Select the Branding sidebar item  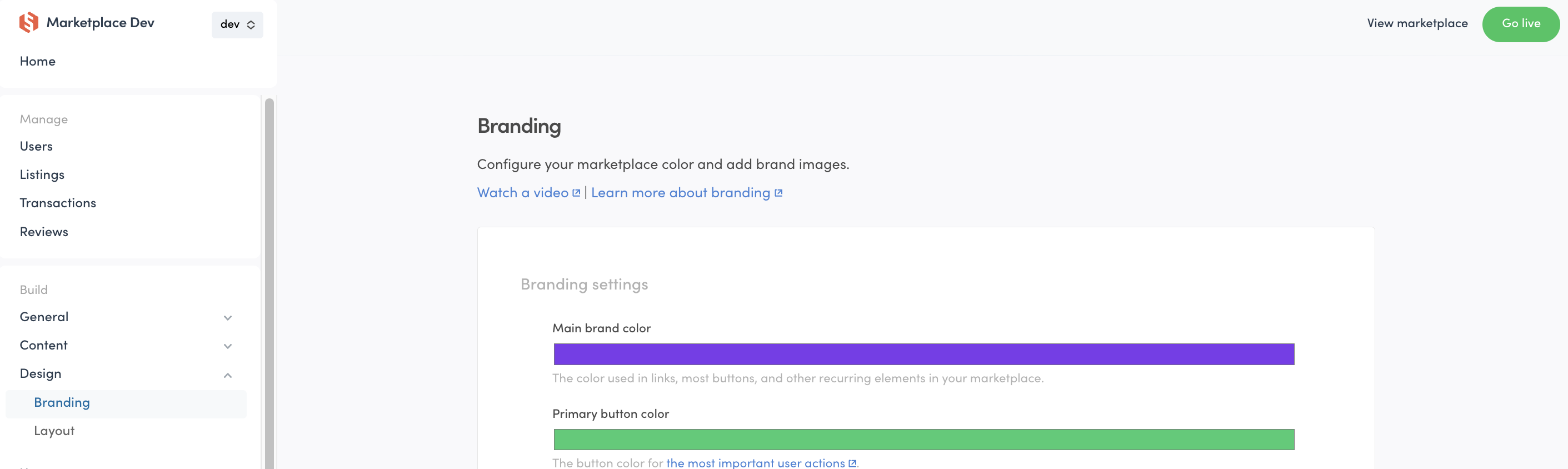62,403
